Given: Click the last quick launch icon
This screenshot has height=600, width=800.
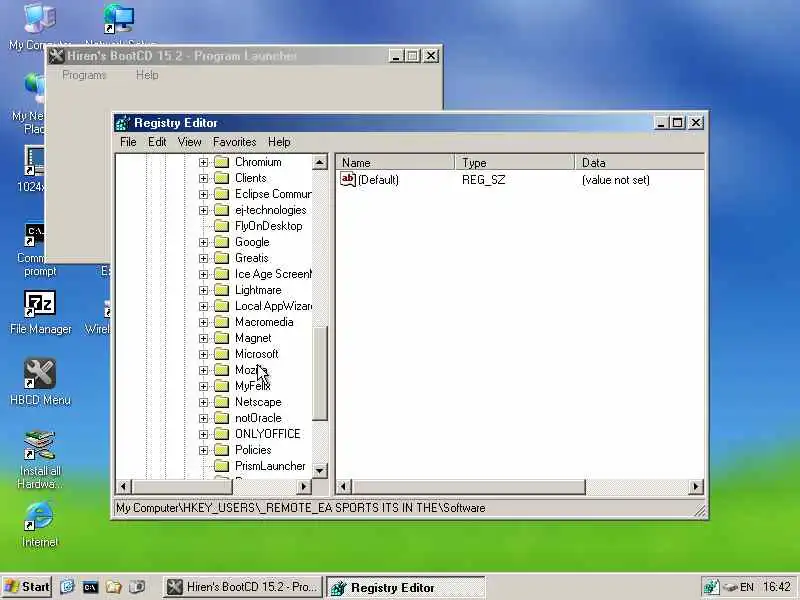Looking at the screenshot, I should (137, 587).
